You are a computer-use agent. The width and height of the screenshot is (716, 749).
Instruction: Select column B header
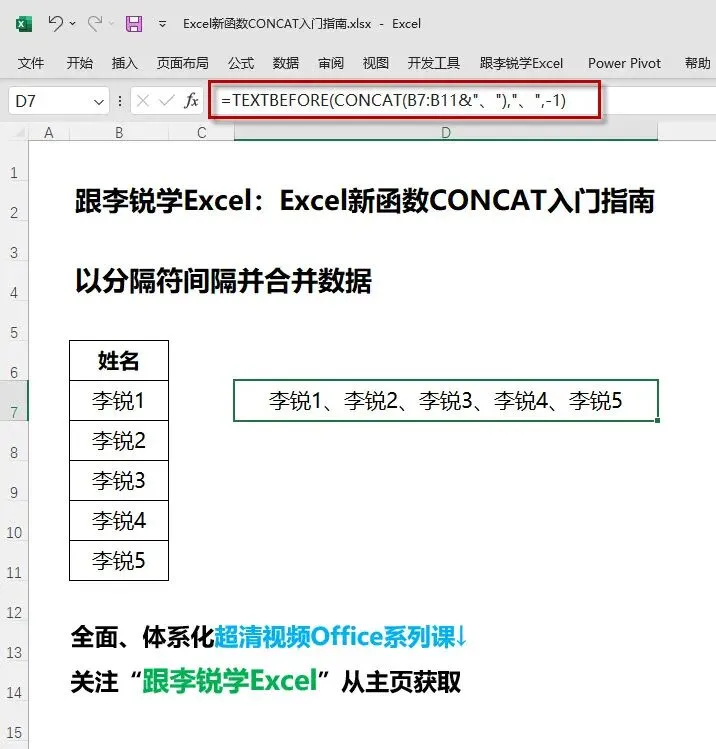[x=119, y=132]
